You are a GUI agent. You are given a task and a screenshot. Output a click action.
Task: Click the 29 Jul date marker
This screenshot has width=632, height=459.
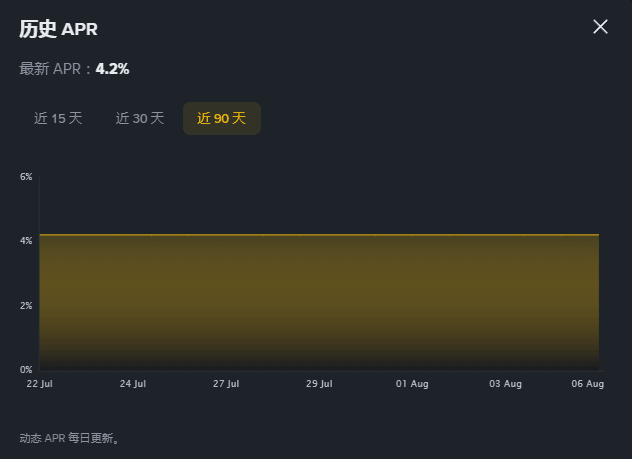[x=319, y=384]
